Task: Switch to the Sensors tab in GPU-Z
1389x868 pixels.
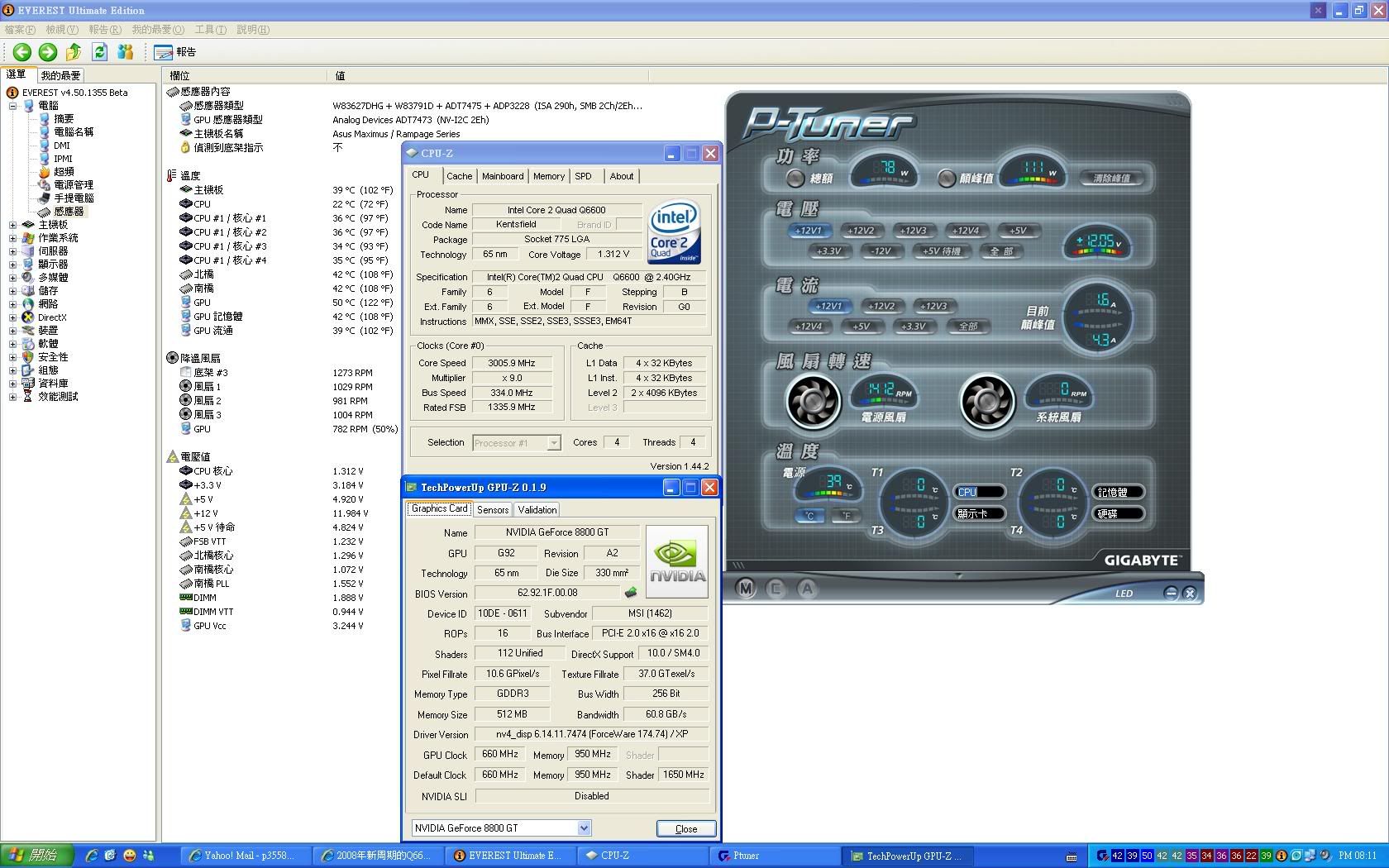Action: (493, 510)
